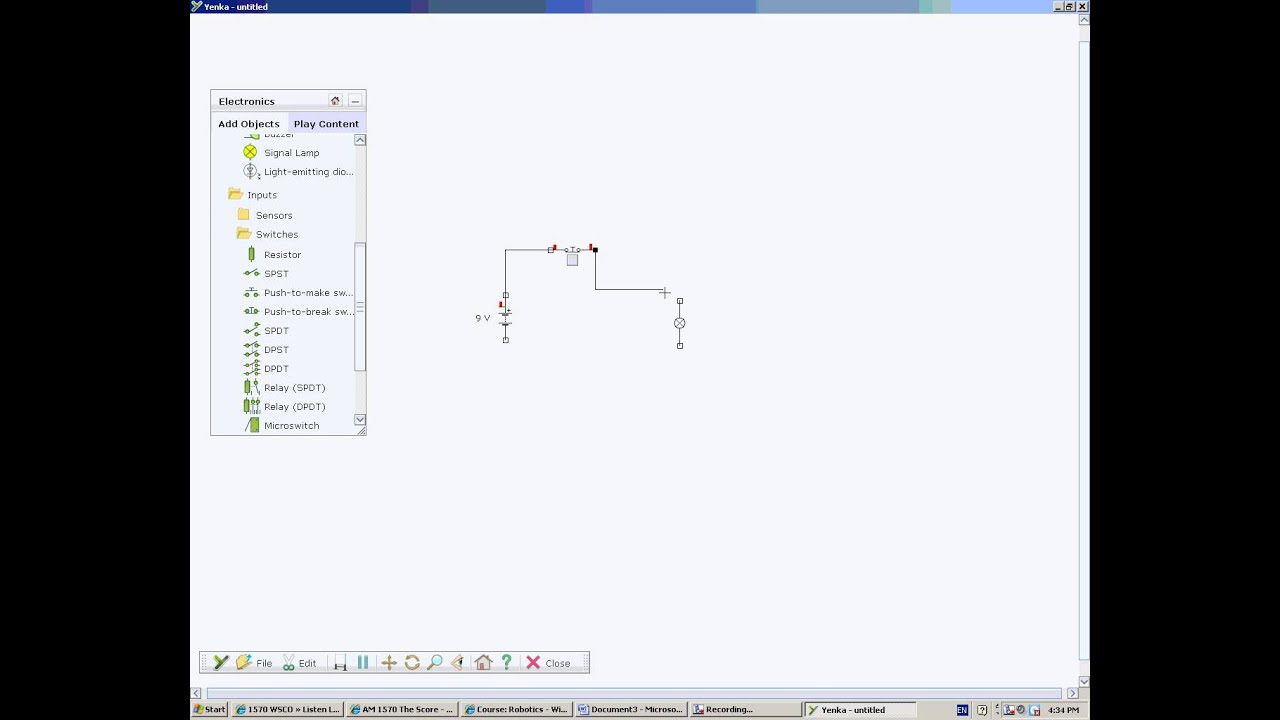Click the lamp's top terminal
1280x720 pixels.
tap(680, 301)
